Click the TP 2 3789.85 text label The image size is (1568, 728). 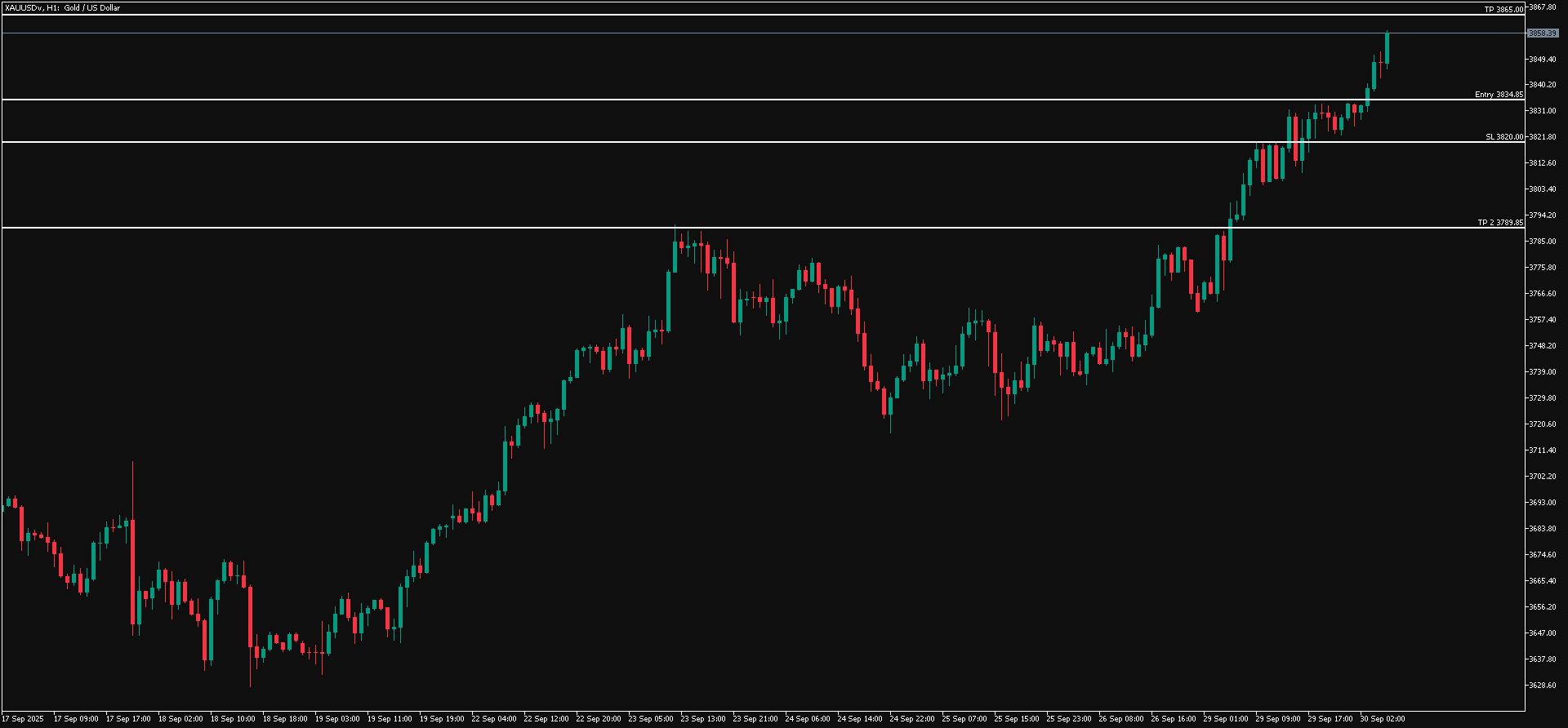tap(1500, 222)
